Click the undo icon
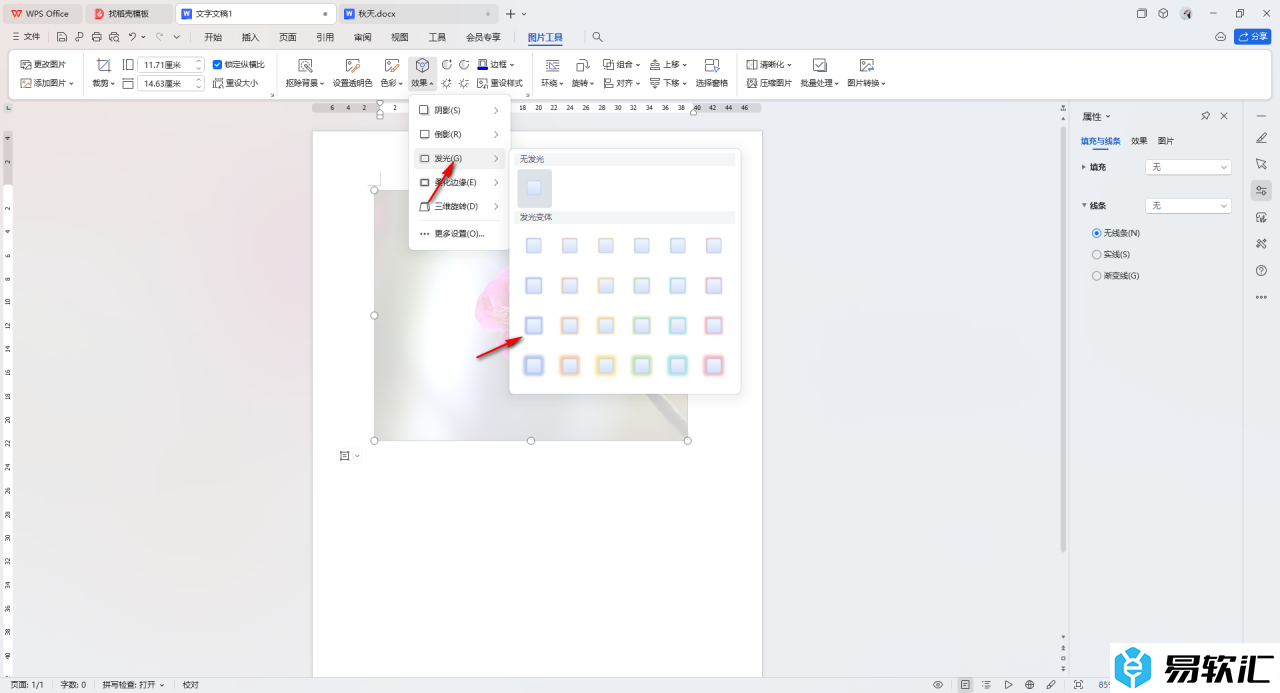1280x693 pixels. pos(132,37)
